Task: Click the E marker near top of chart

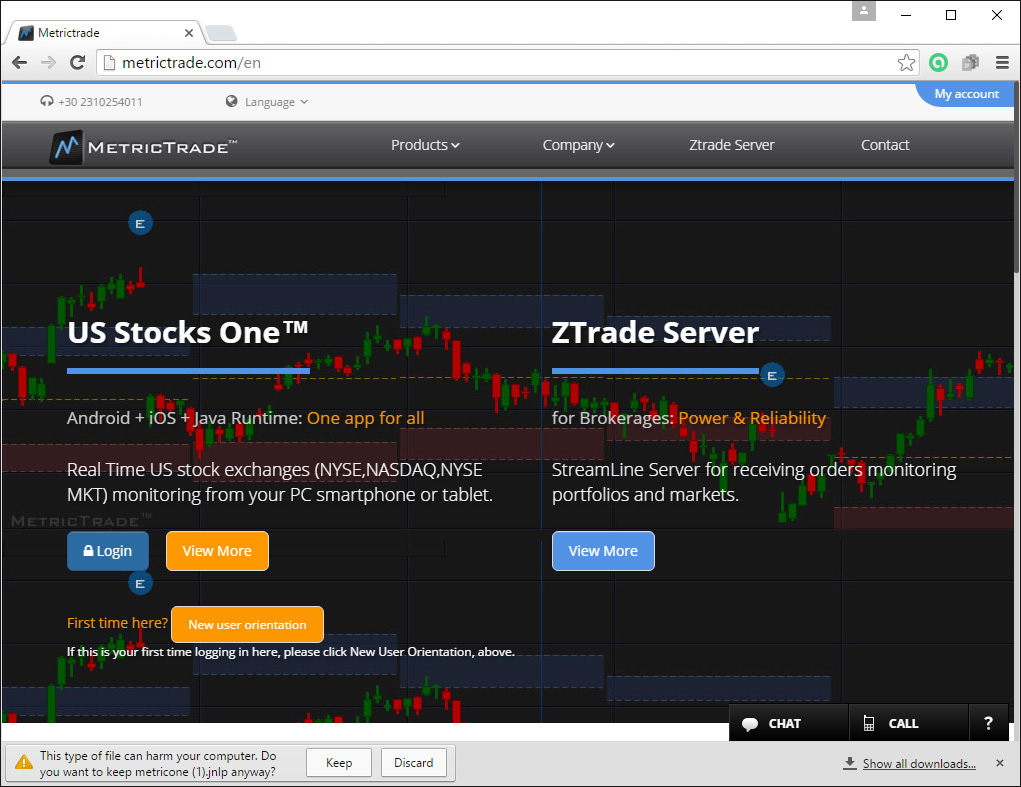Action: [140, 224]
